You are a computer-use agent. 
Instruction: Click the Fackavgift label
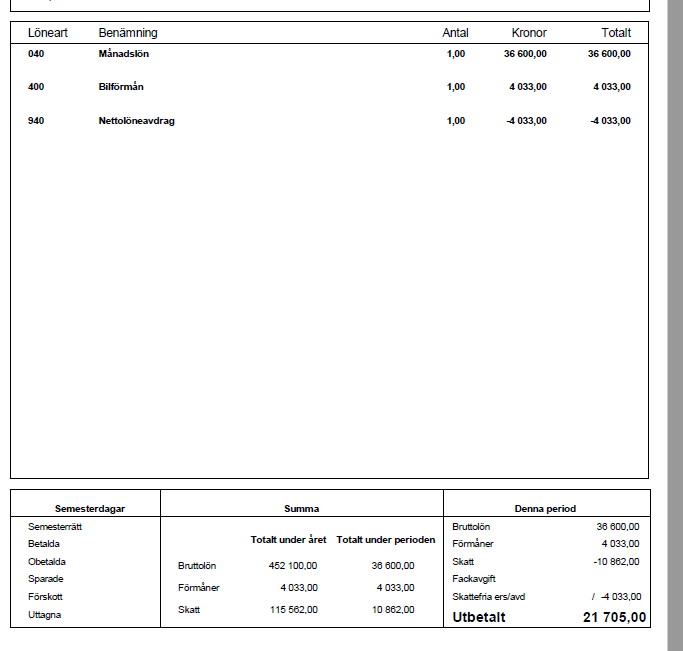[474, 579]
